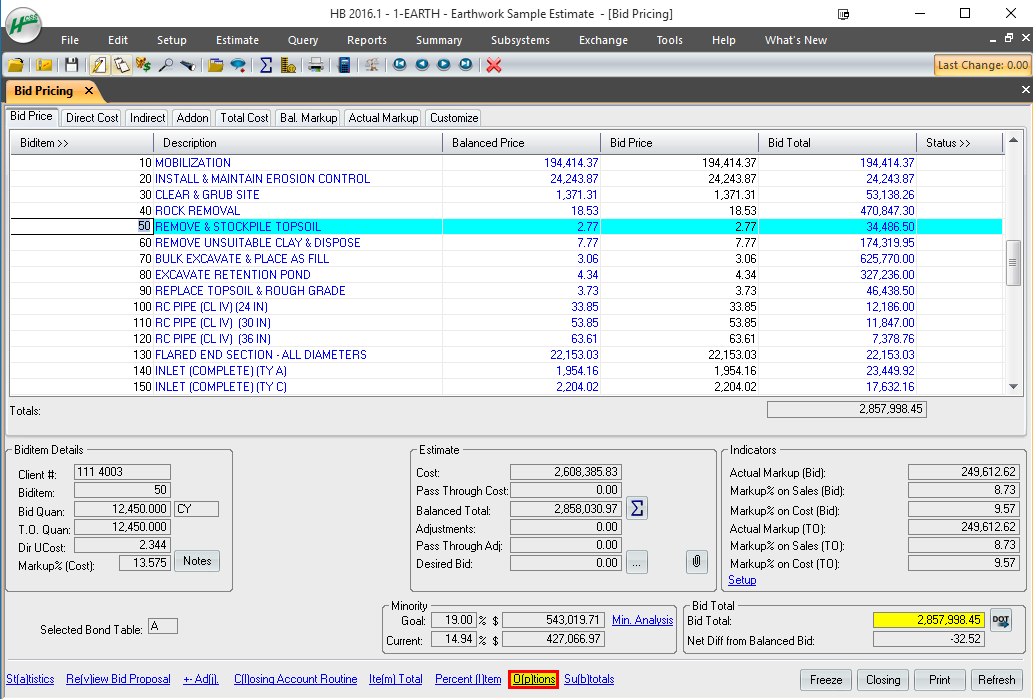This screenshot has width=1033, height=699.
Task: Switch to the Bal. Markup tab
Action: coord(308,118)
